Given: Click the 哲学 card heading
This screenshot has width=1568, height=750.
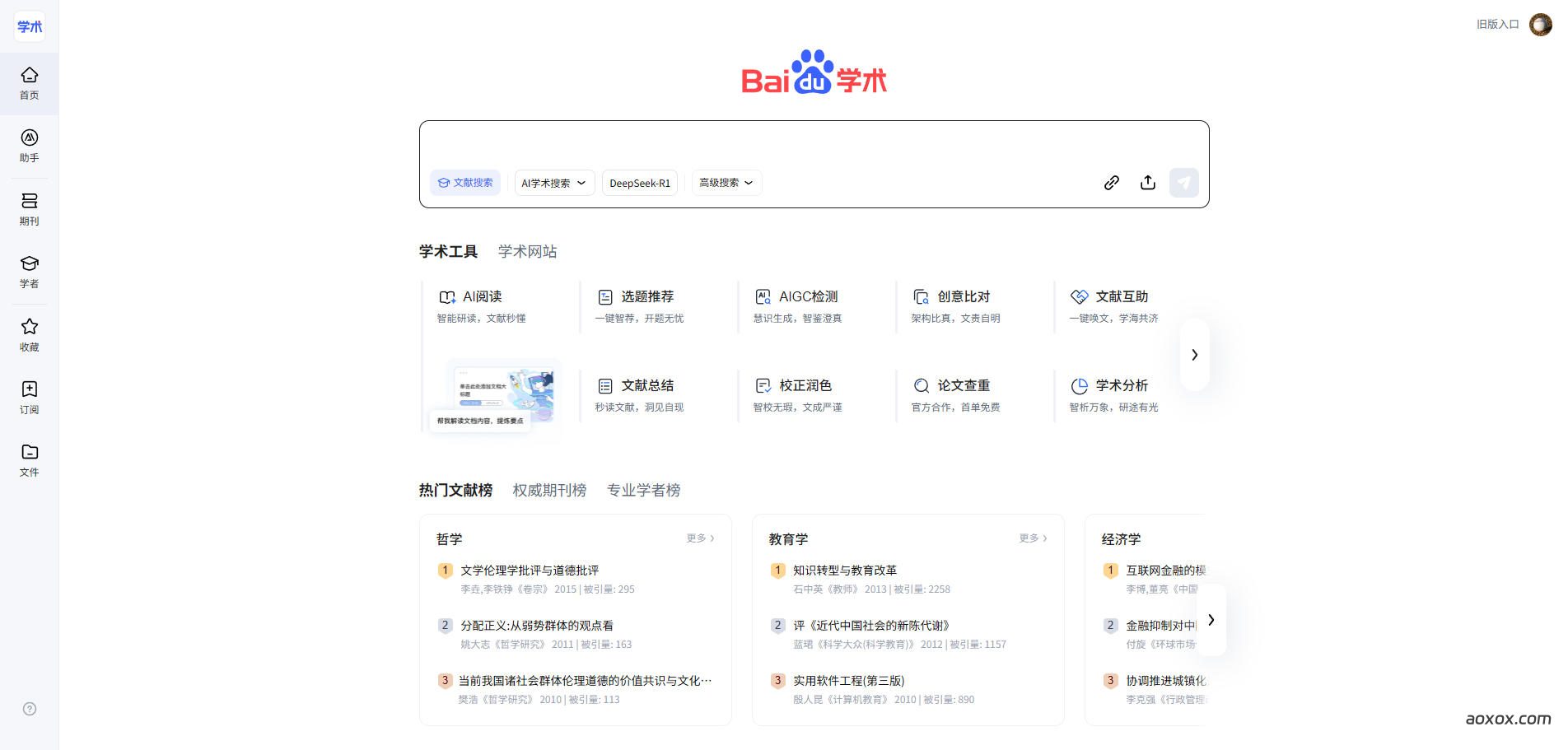Looking at the screenshot, I should coord(449,539).
